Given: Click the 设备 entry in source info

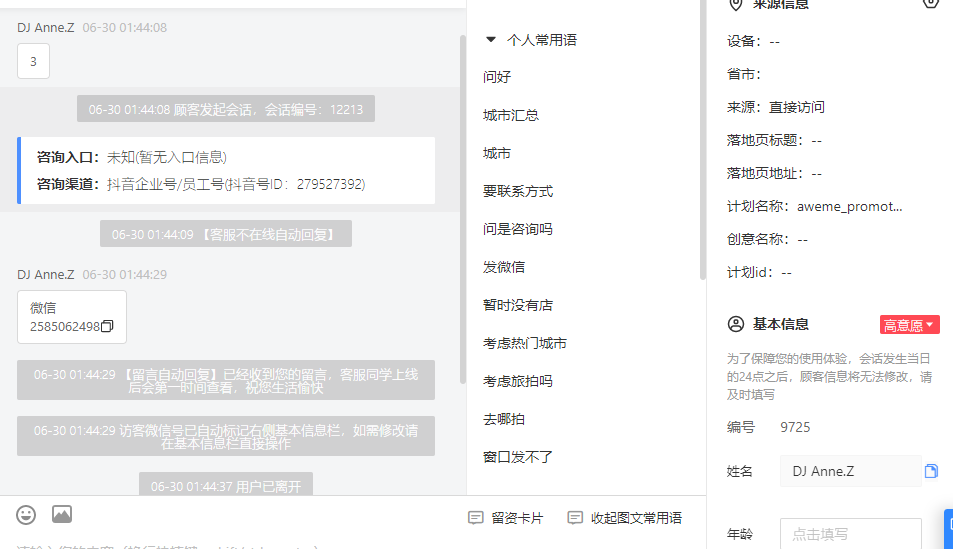Looking at the screenshot, I should [x=753, y=41].
